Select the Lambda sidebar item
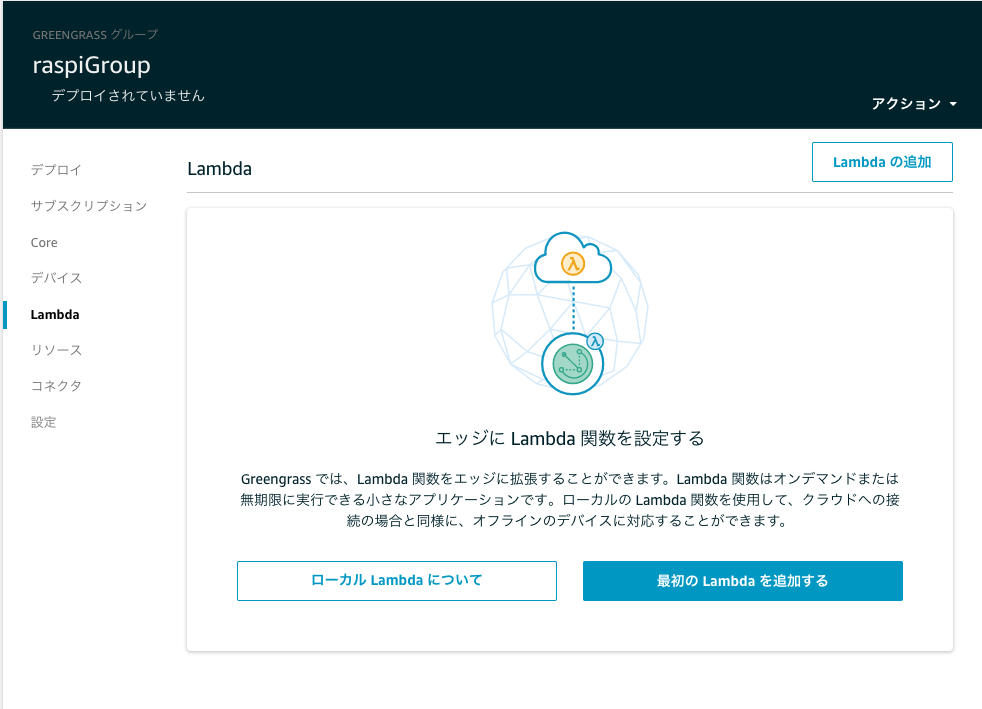982x709 pixels. (x=55, y=314)
